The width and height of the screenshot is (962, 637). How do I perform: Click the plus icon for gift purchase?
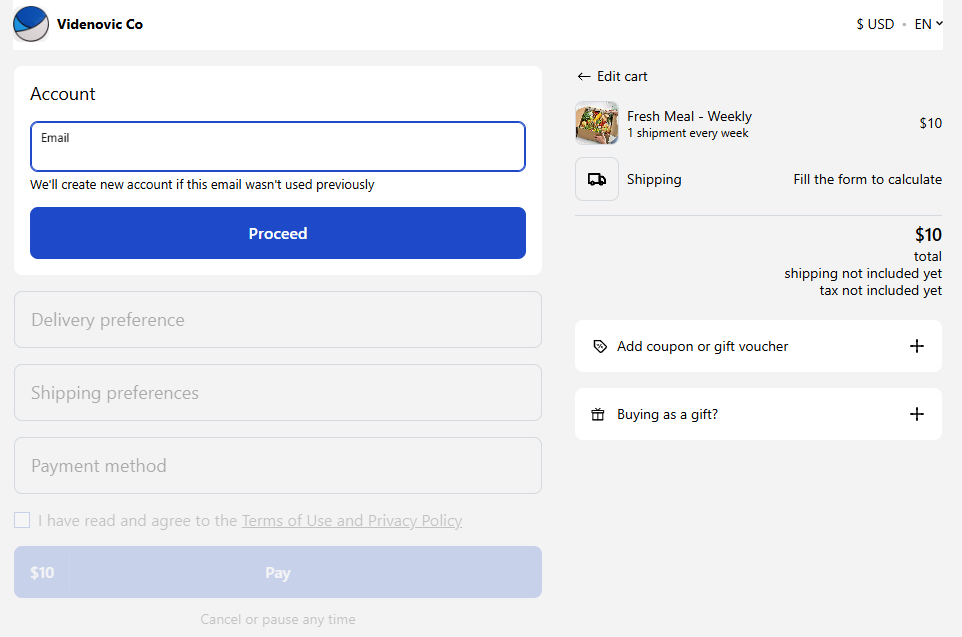[917, 414]
